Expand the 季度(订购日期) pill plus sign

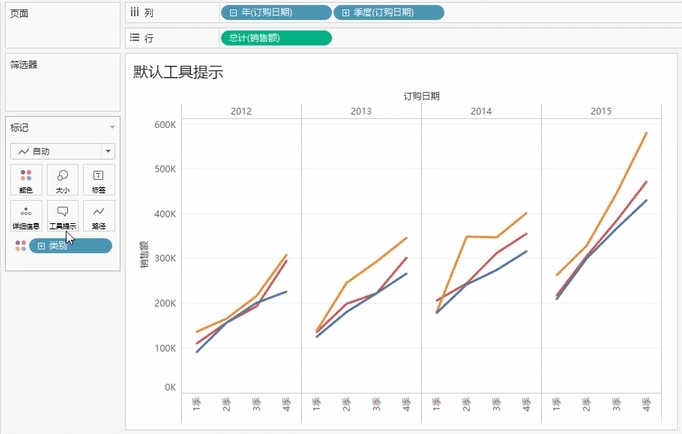346,13
